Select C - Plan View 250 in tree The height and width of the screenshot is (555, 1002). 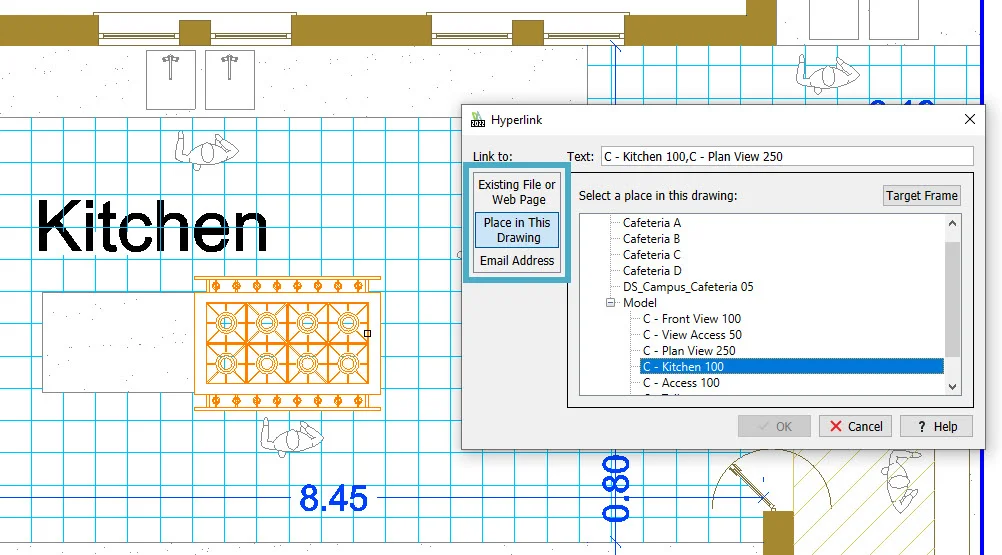tap(688, 351)
